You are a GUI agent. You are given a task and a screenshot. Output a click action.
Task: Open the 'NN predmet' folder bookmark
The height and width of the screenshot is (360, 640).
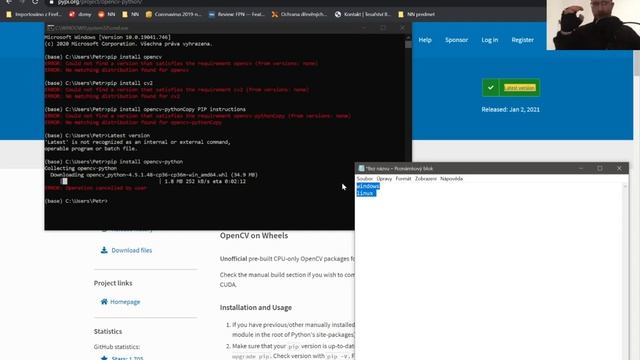(416, 14)
